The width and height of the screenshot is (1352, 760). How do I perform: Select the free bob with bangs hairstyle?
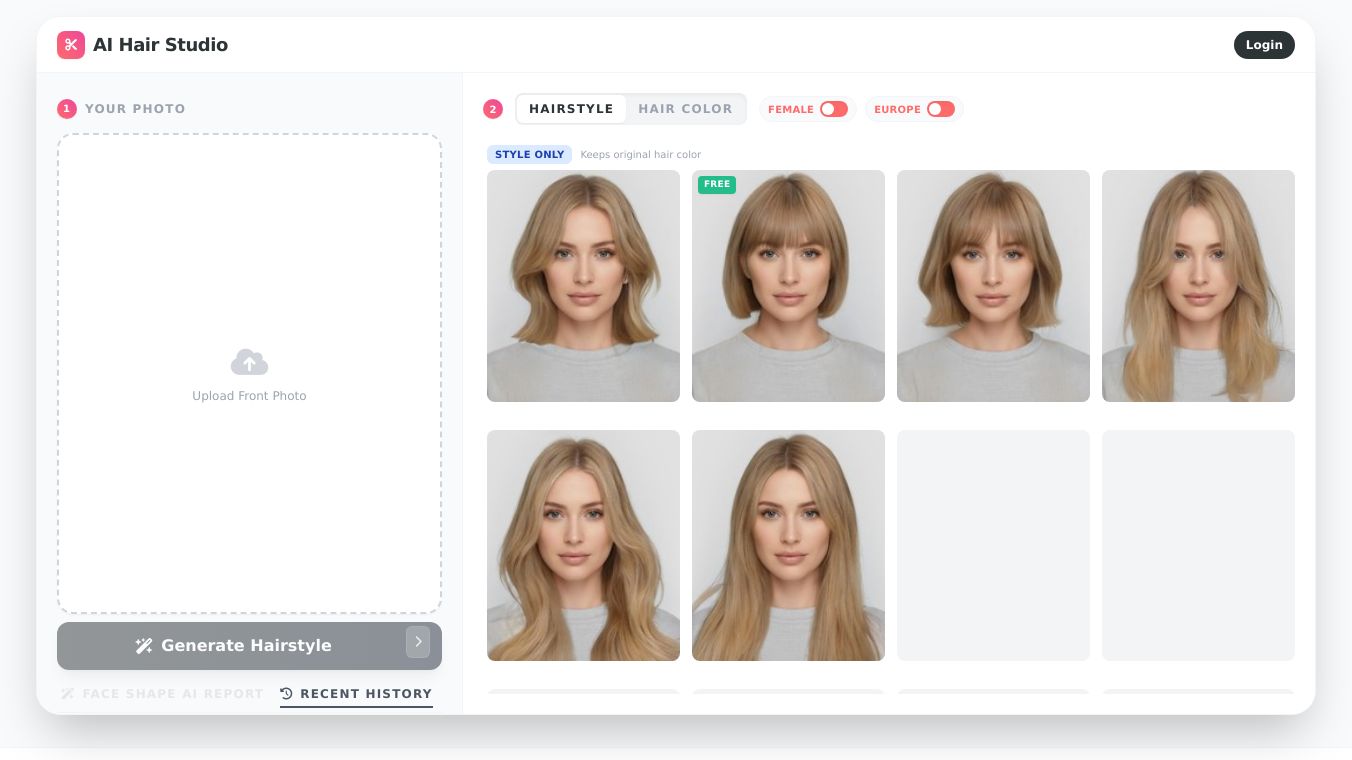click(x=788, y=286)
